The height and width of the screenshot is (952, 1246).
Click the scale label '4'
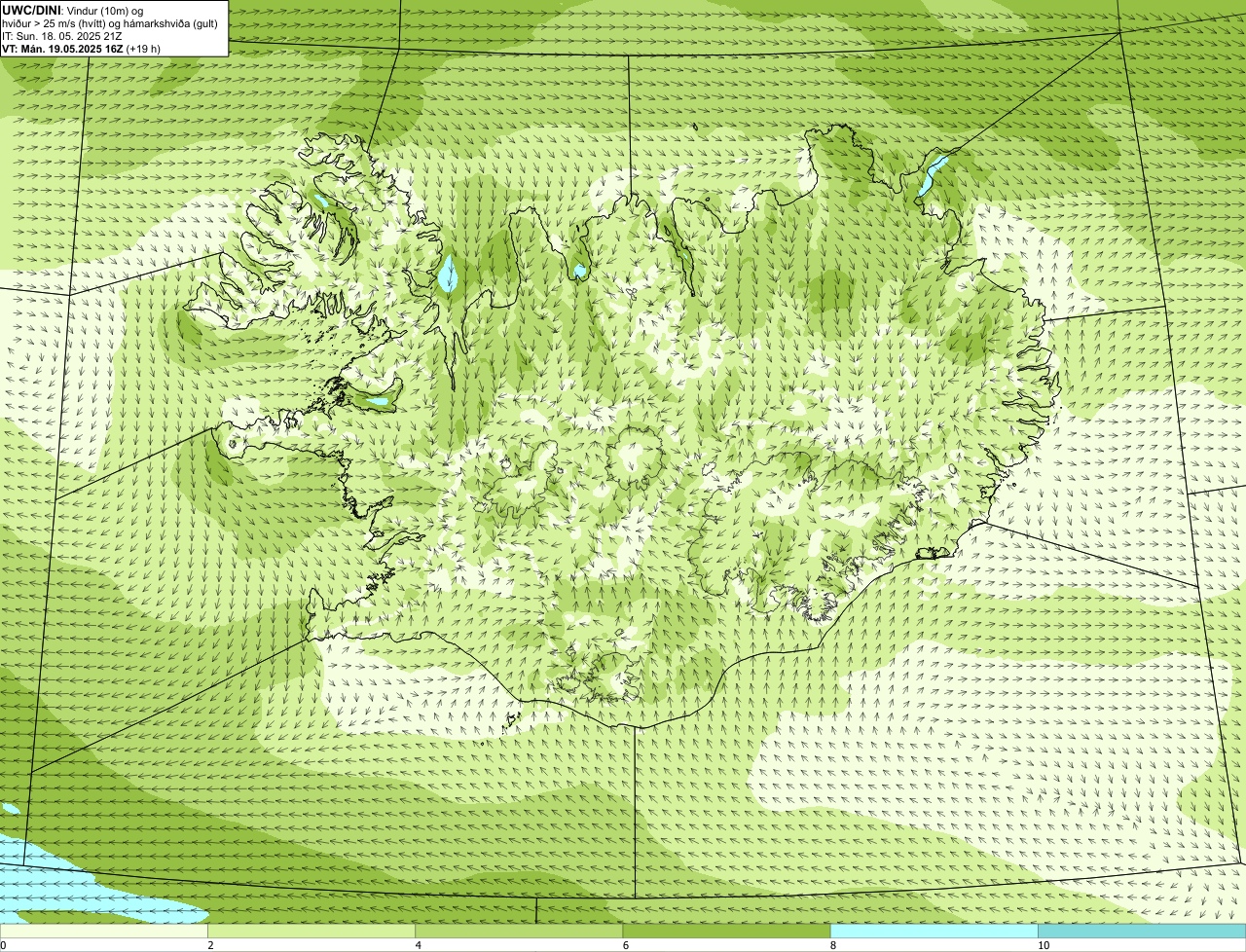click(x=418, y=945)
